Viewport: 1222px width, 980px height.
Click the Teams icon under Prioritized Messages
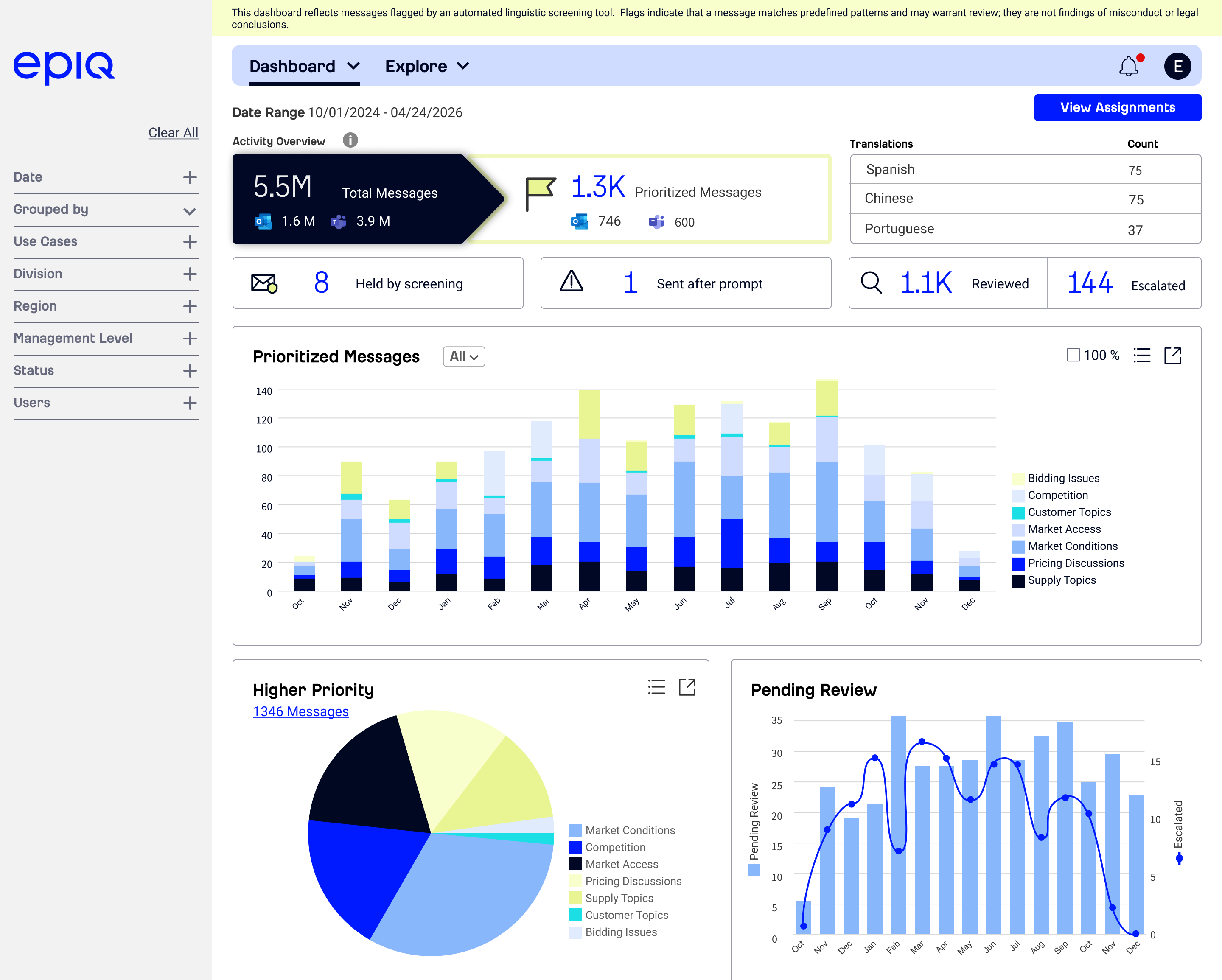656,221
